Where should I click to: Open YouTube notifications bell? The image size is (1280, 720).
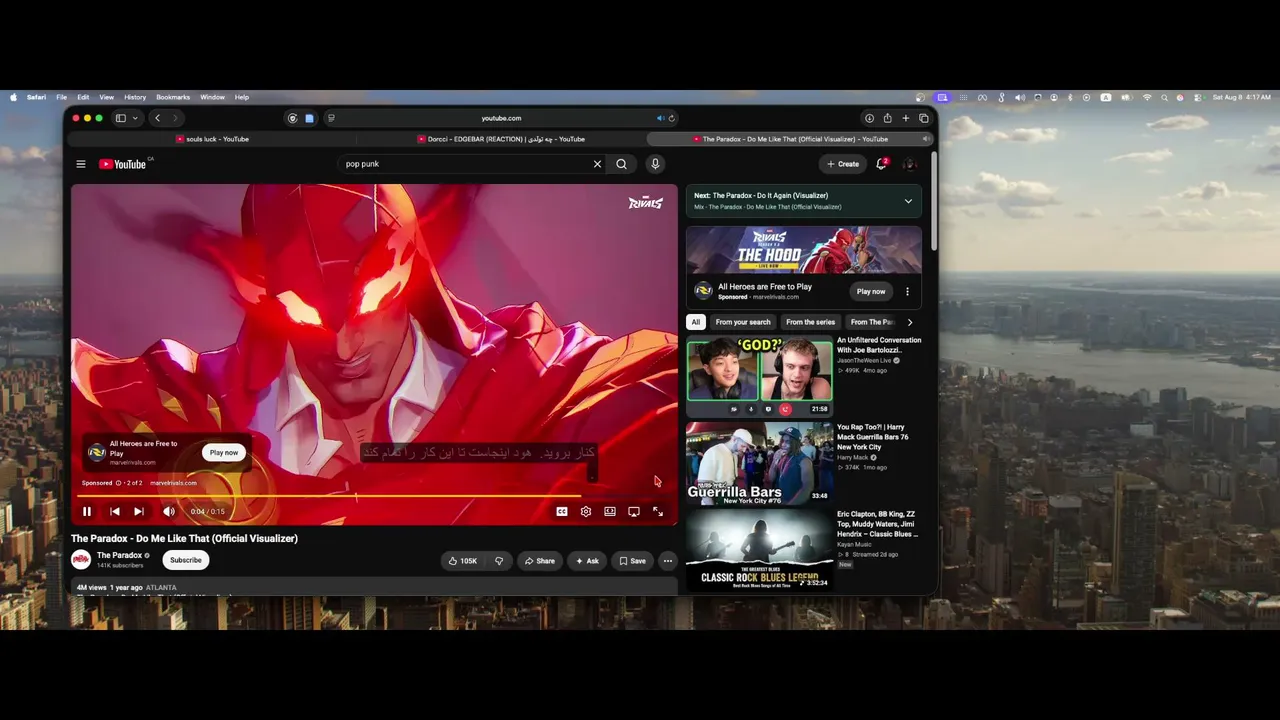click(x=881, y=164)
